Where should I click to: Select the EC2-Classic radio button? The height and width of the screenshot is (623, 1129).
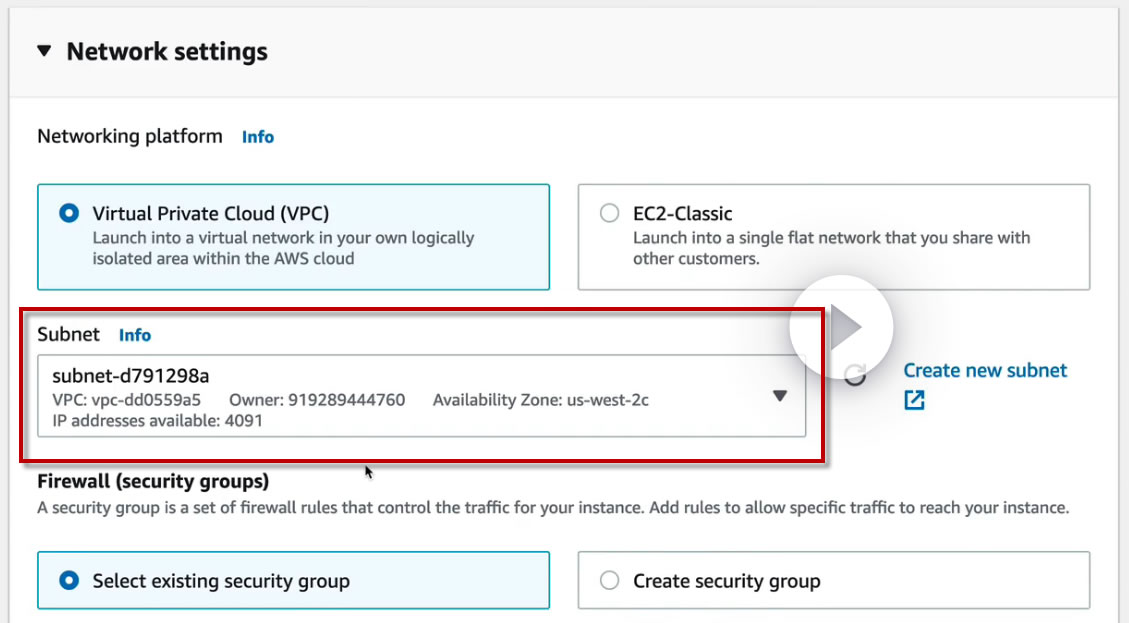[609, 213]
